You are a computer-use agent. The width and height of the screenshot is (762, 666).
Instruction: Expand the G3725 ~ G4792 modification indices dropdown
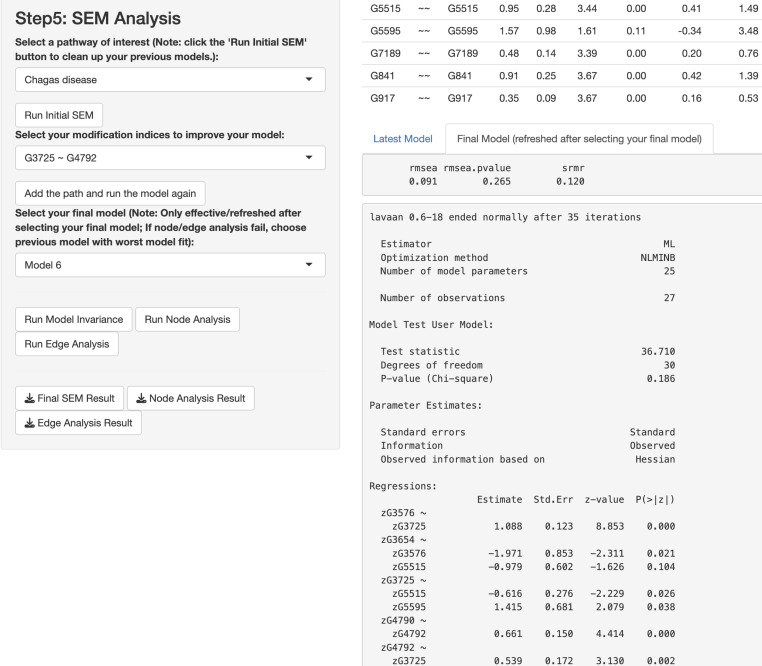tap(170, 158)
